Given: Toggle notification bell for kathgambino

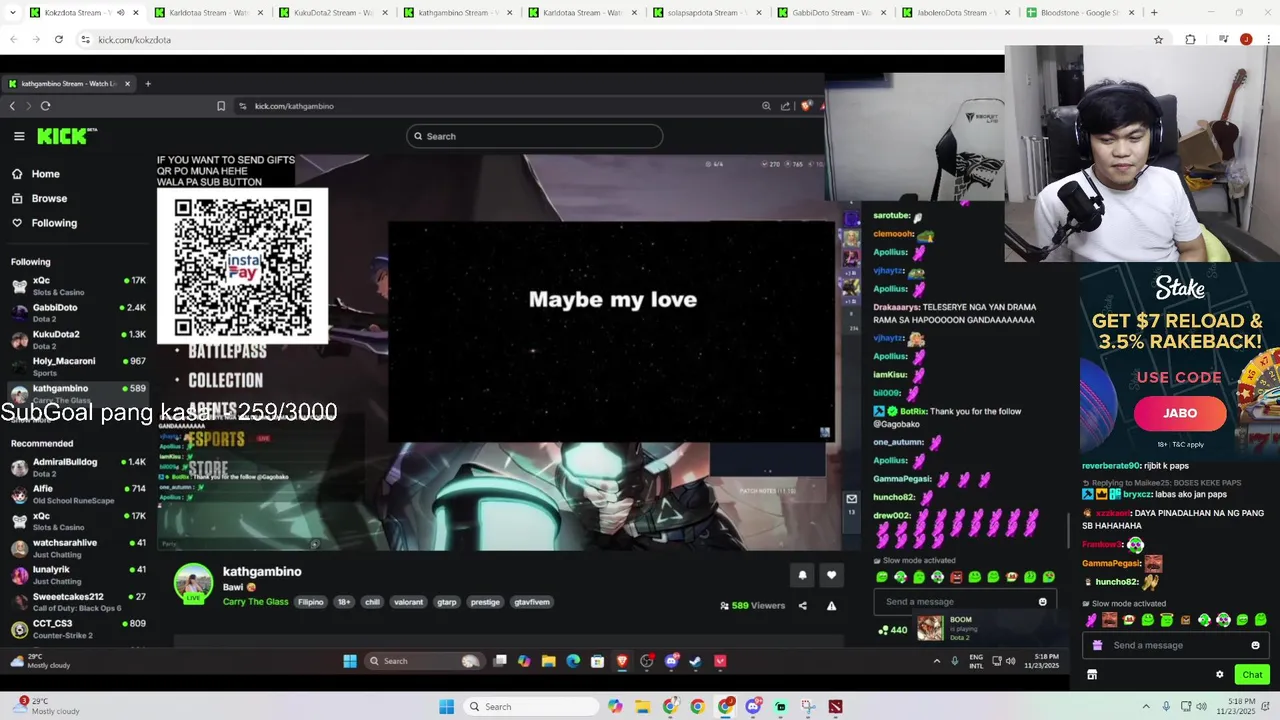Looking at the screenshot, I should (802, 575).
